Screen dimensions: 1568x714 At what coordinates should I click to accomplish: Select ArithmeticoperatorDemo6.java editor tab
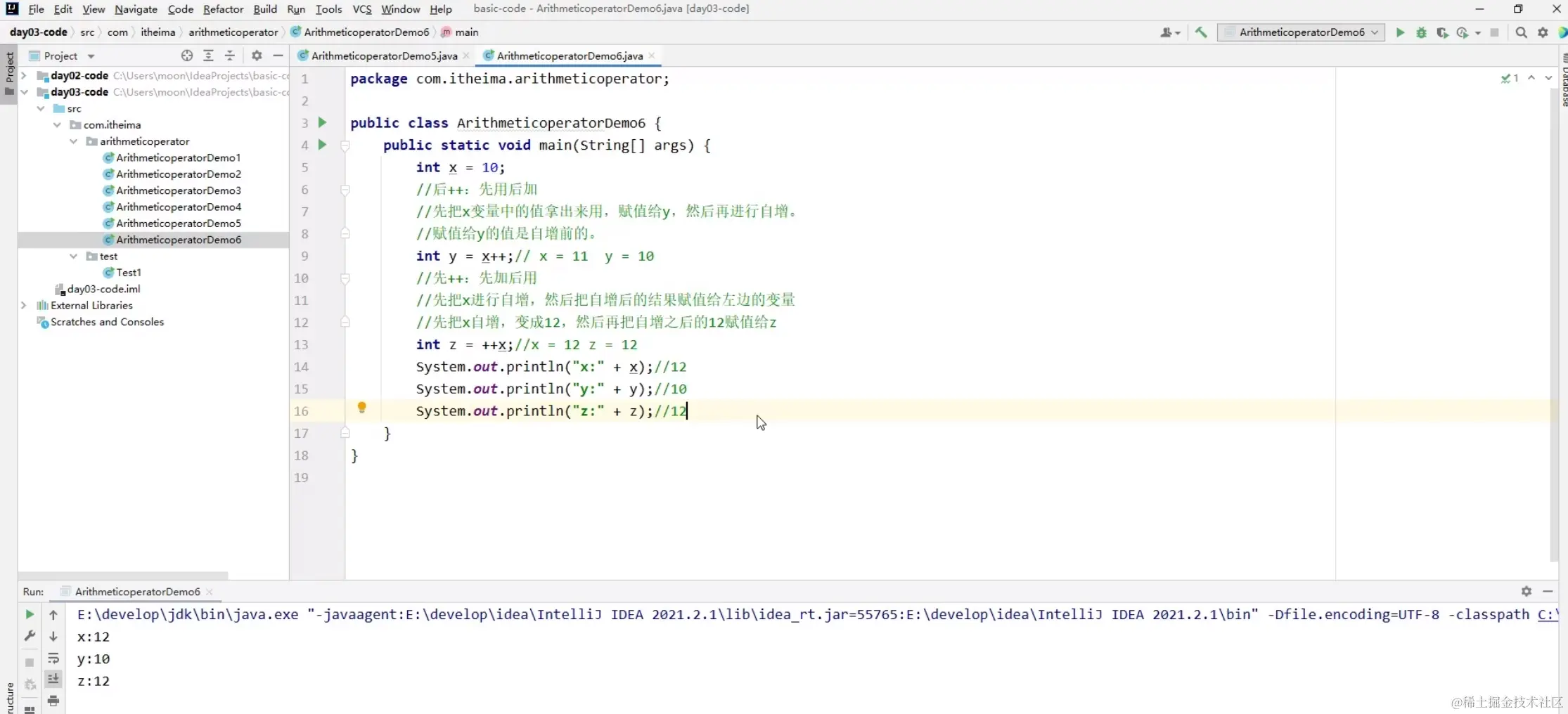tap(570, 56)
